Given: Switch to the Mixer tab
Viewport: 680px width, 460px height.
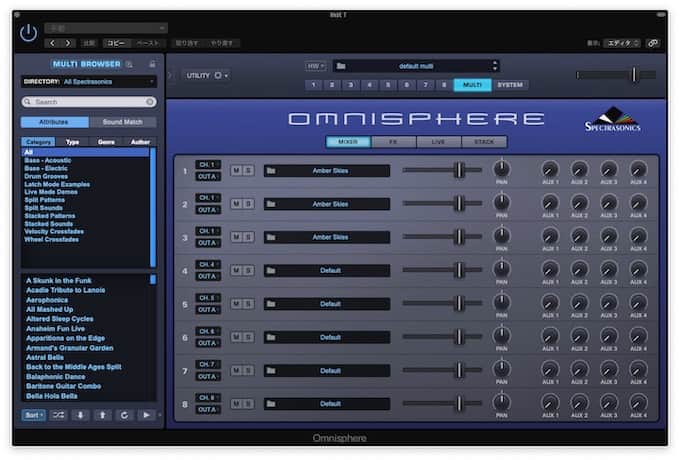Looking at the screenshot, I should coord(348,142).
